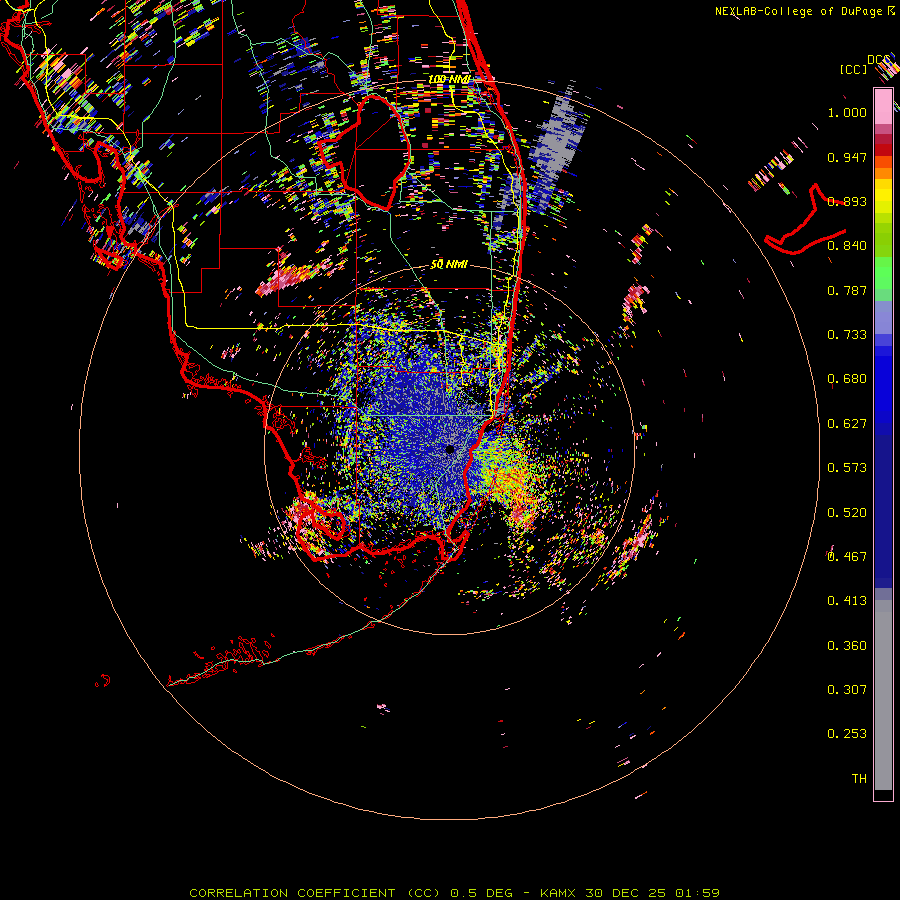The width and height of the screenshot is (900, 900).
Task: Pick the lavender band near 0.733
Action: 883,318
